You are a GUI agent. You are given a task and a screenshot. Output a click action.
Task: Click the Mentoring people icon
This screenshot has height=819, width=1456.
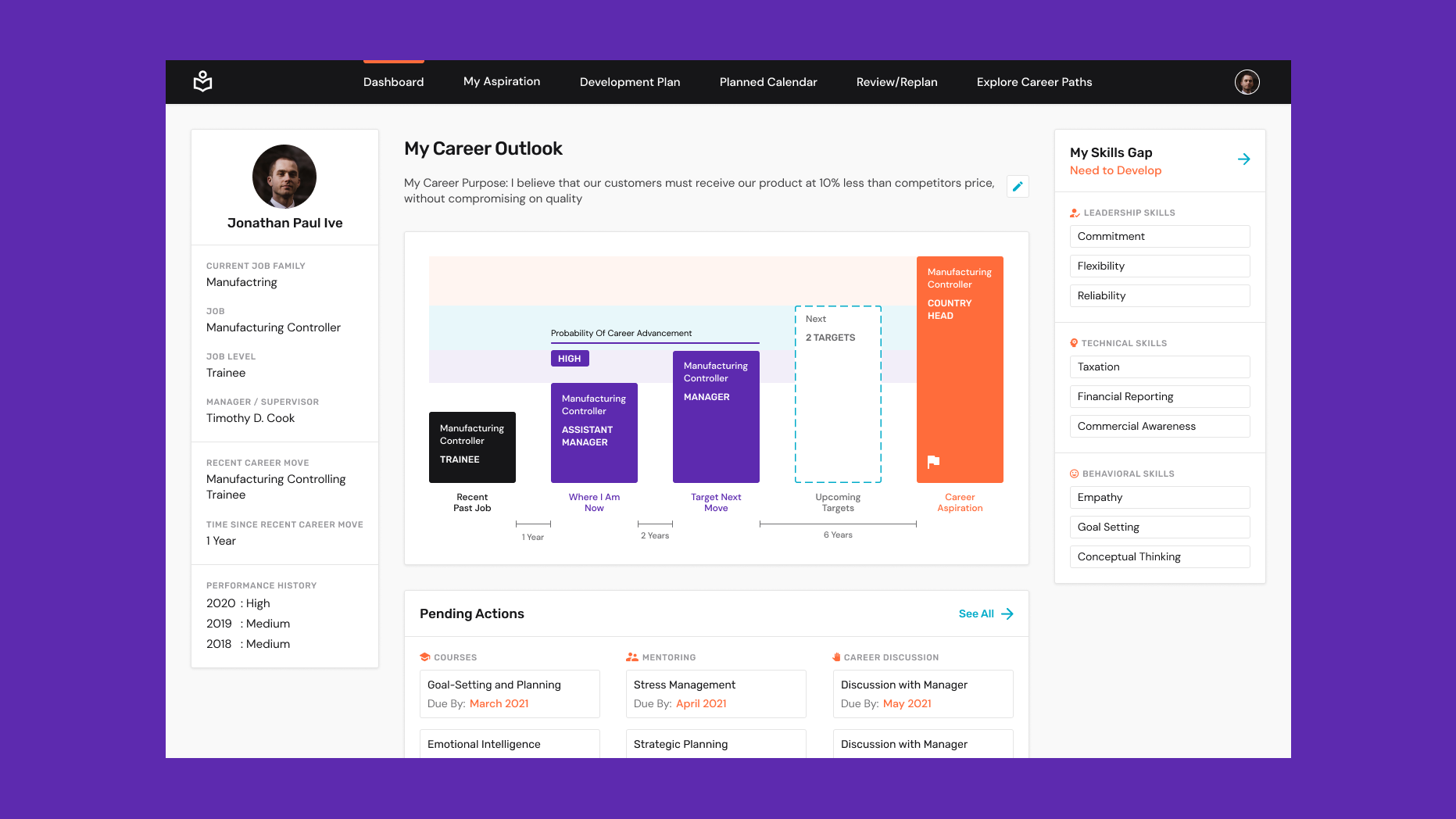click(631, 656)
